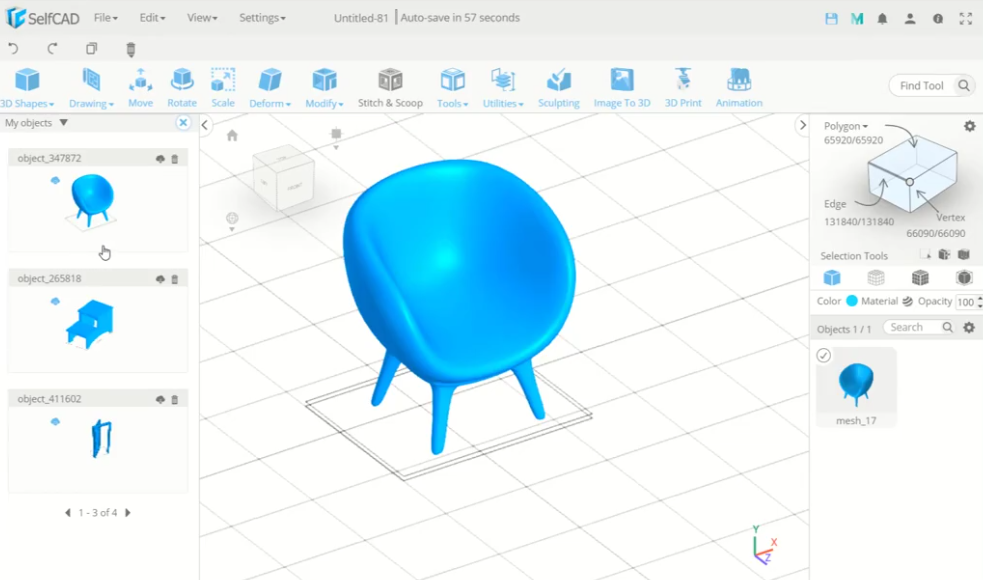Click the Find Tool input
The image size is (983, 580).
[x=923, y=86]
